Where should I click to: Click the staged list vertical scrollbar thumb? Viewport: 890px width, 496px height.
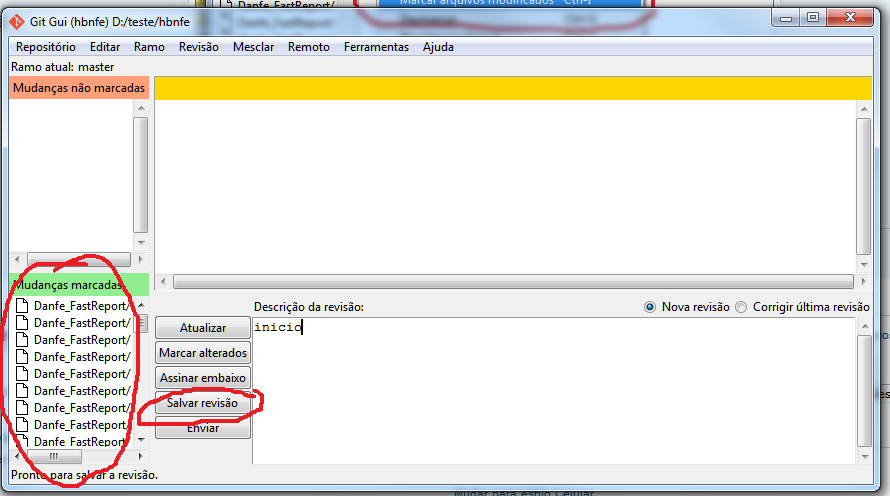tap(141, 323)
